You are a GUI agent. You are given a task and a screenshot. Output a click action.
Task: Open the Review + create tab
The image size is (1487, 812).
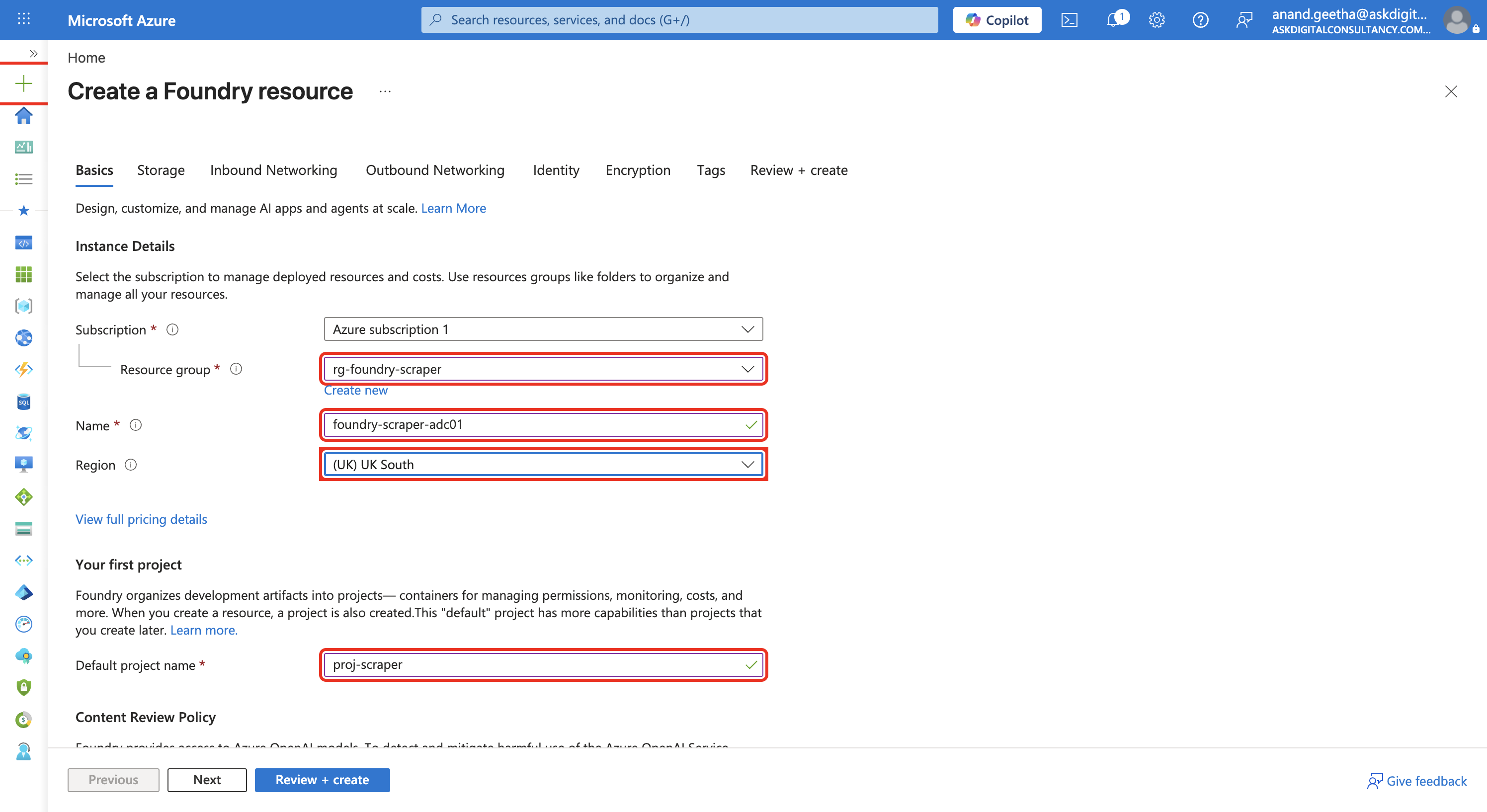(799, 170)
